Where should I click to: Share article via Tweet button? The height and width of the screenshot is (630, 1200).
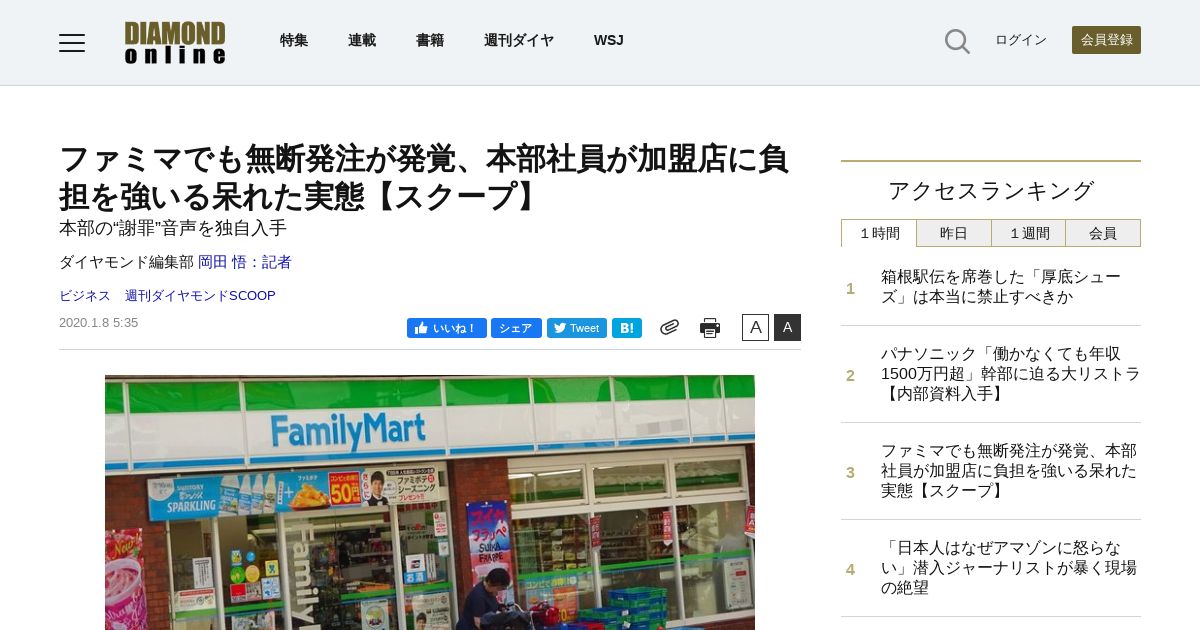click(x=577, y=328)
